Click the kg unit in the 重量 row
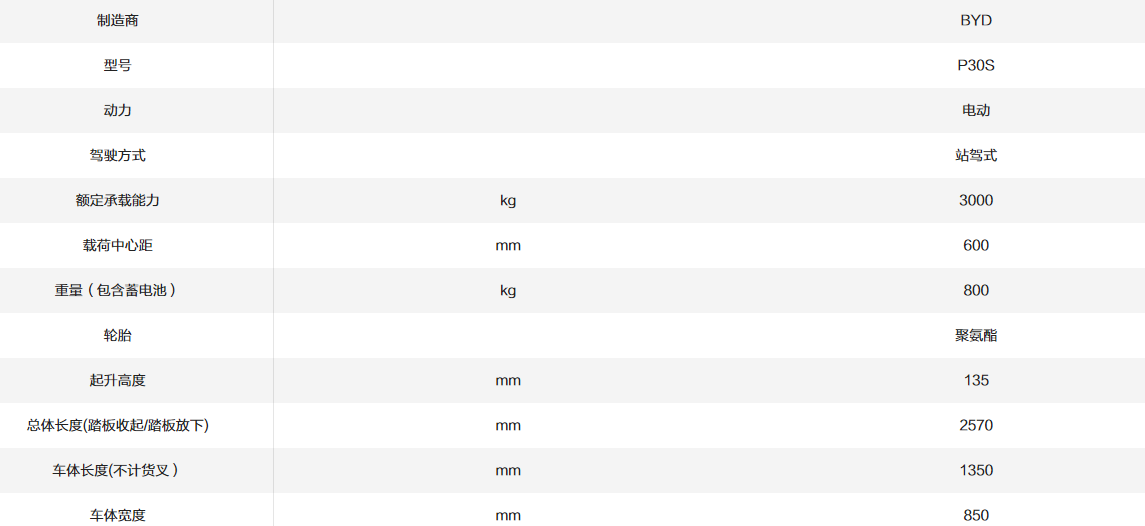This screenshot has height=526, width=1145. coord(508,290)
